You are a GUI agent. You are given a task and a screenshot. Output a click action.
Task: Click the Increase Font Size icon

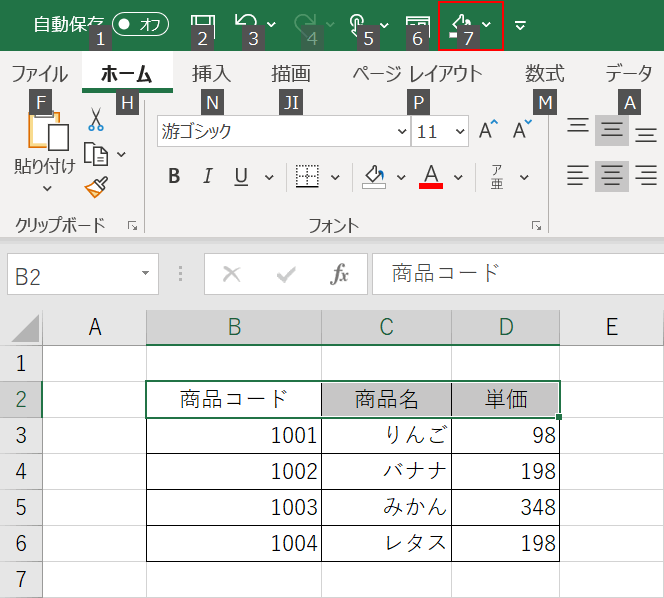488,130
